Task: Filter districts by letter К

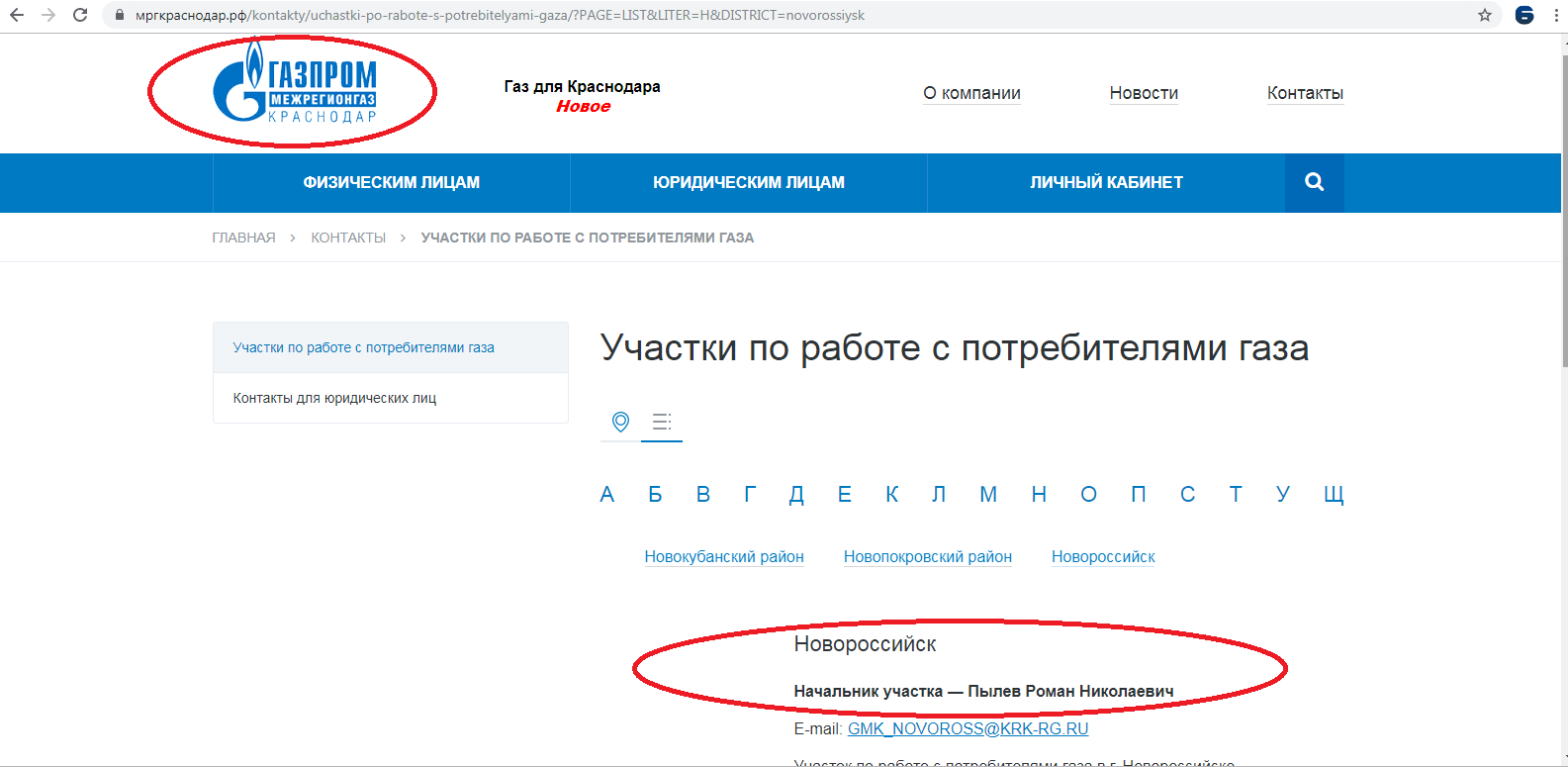Action: pos(892,494)
